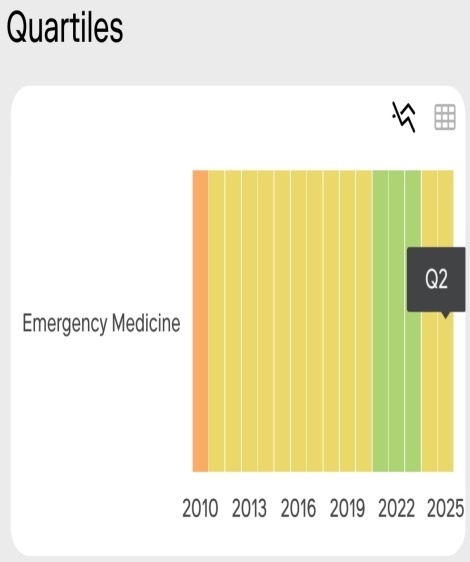Image resolution: width=470 pixels, height=562 pixels.
Task: Select the yellow 2013 quartile bar
Action: (x=249, y=321)
